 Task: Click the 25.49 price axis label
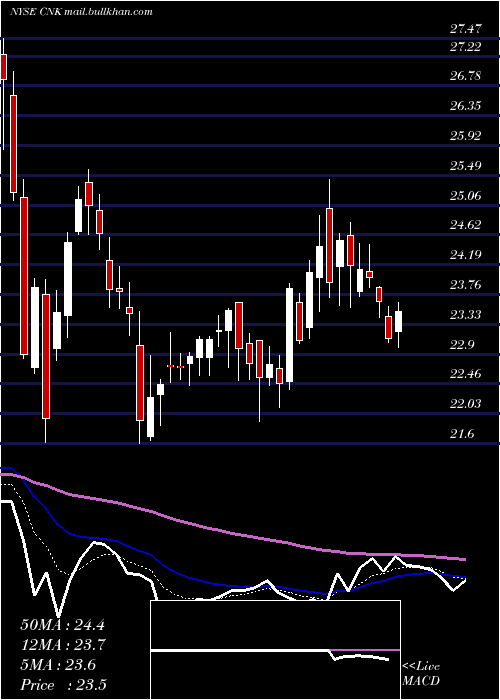(x=466, y=166)
